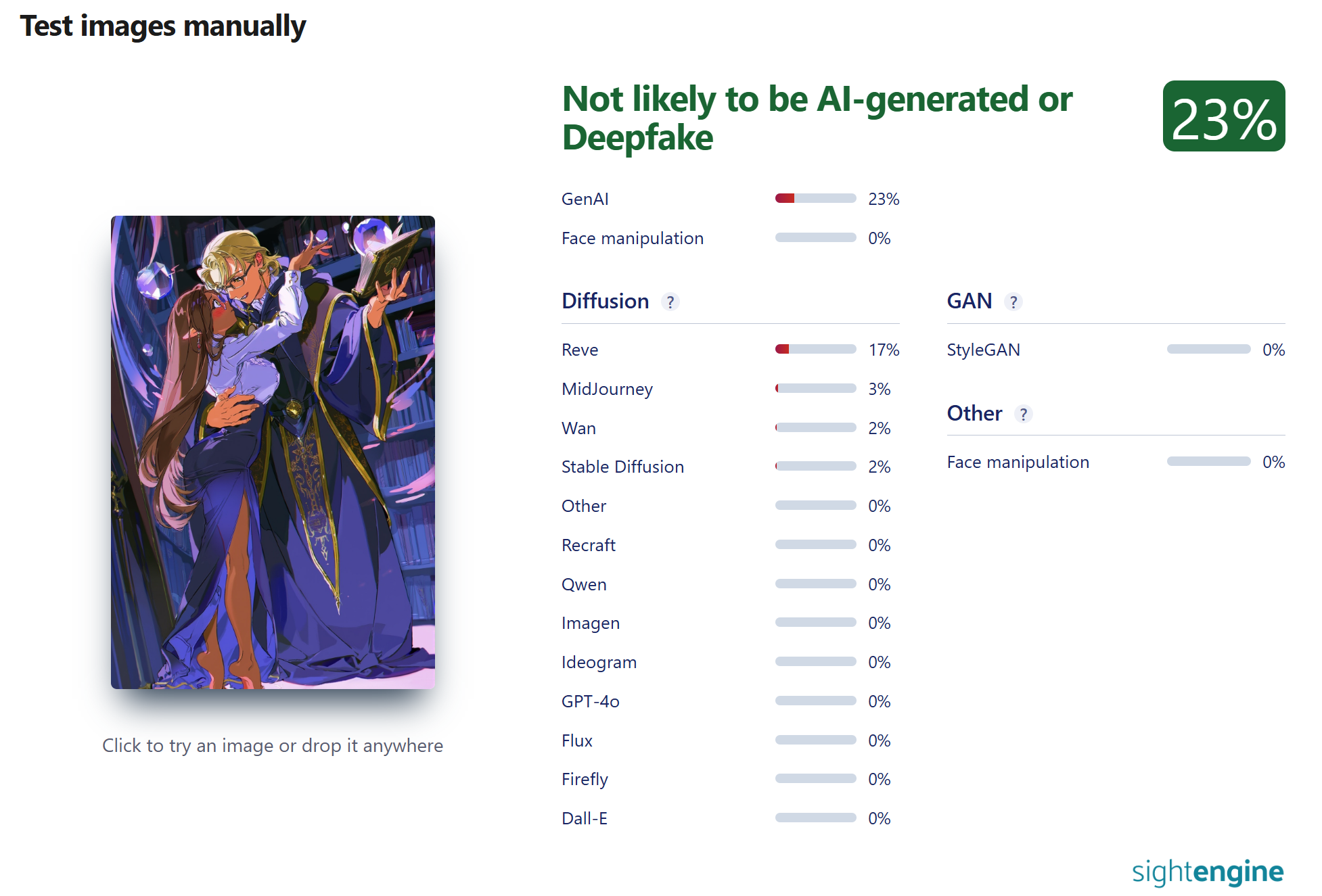Select the GAN section heading
The height and width of the screenshot is (896, 1322).
tap(969, 301)
